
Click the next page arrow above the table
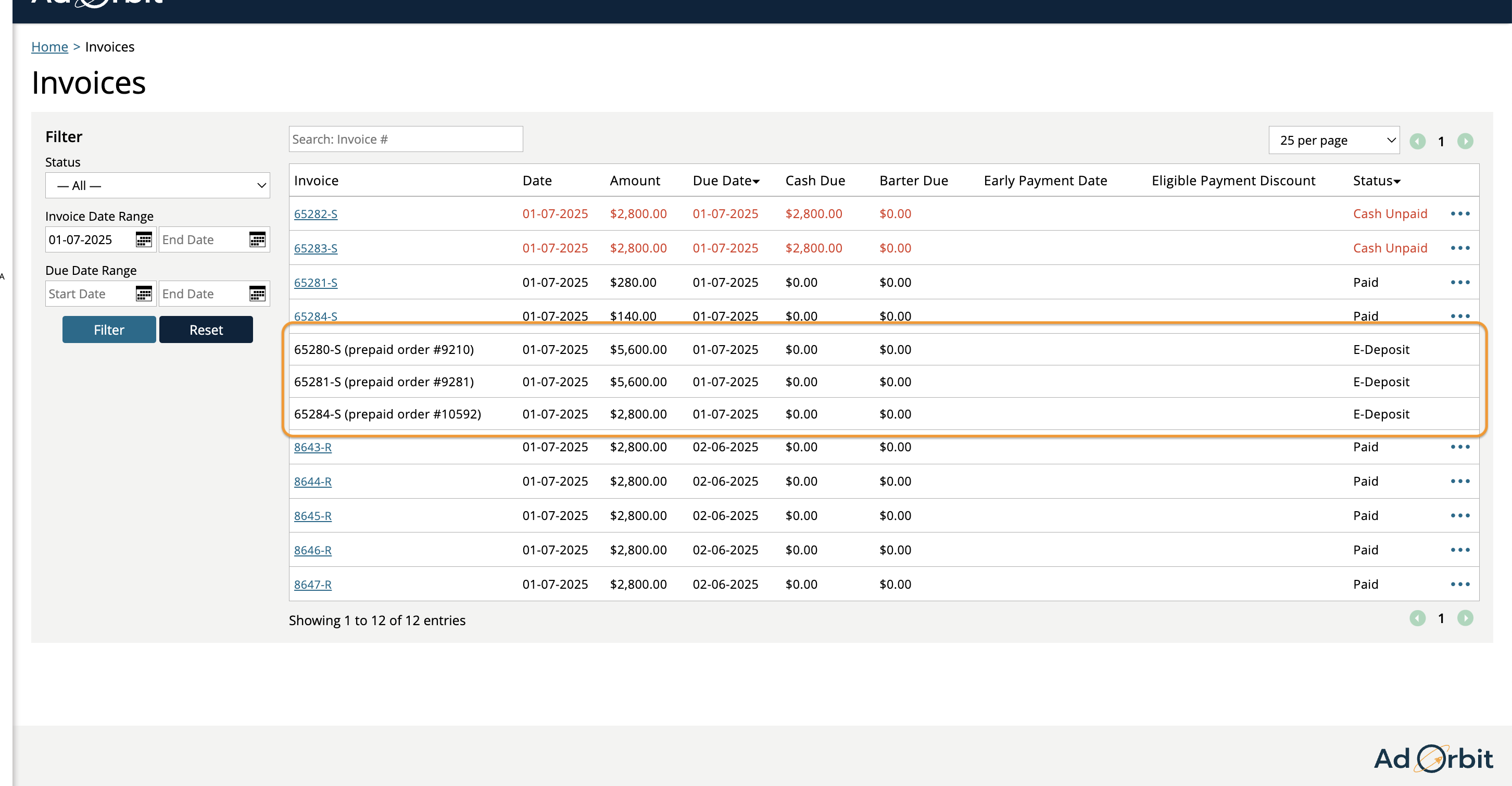pyautogui.click(x=1466, y=141)
